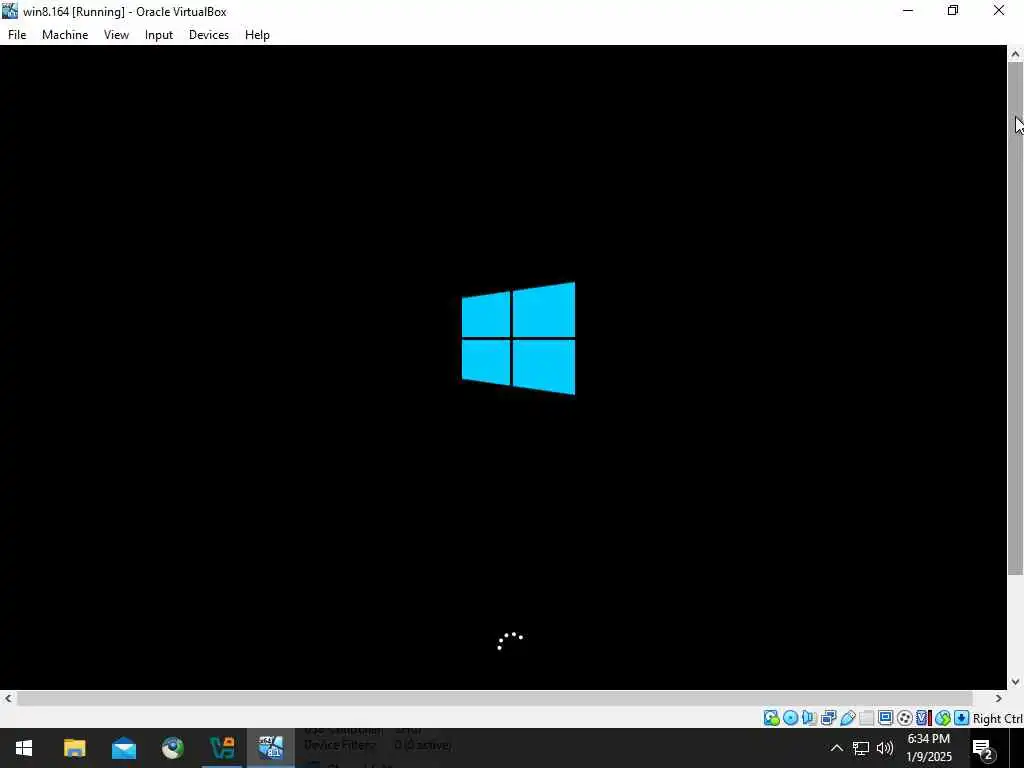This screenshot has width=1024, height=768.
Task: Click the hard disk activity status icon
Action: coord(771,718)
